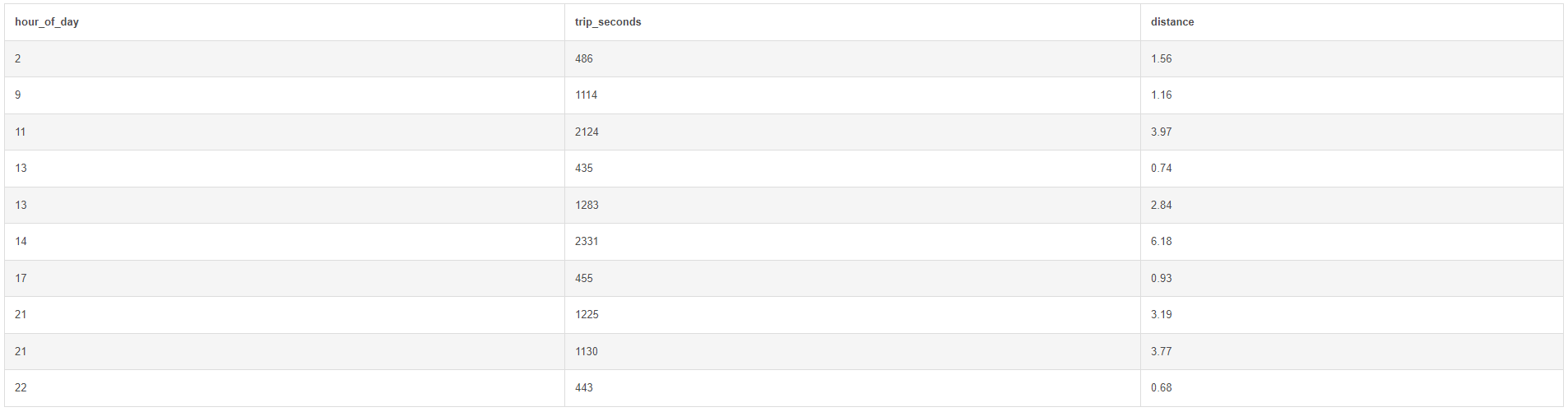Select the distance value 3.97
The height and width of the screenshot is (412, 1568).
click(x=1162, y=132)
